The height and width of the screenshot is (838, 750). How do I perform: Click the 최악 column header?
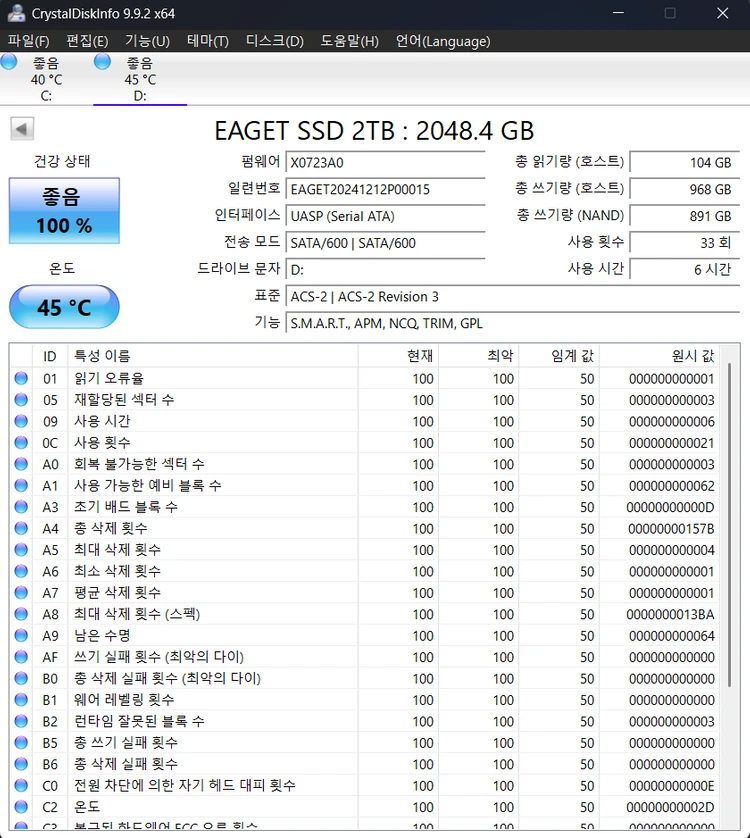(x=479, y=355)
